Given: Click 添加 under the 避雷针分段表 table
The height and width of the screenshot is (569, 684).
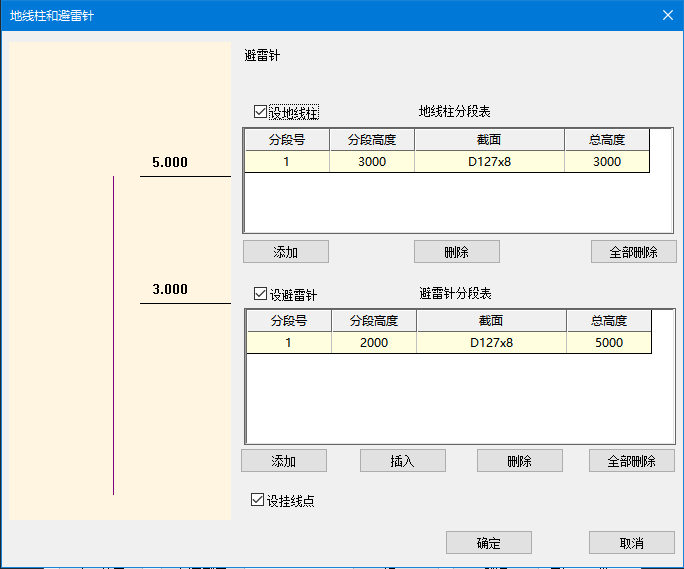Looking at the screenshot, I should coord(284,461).
